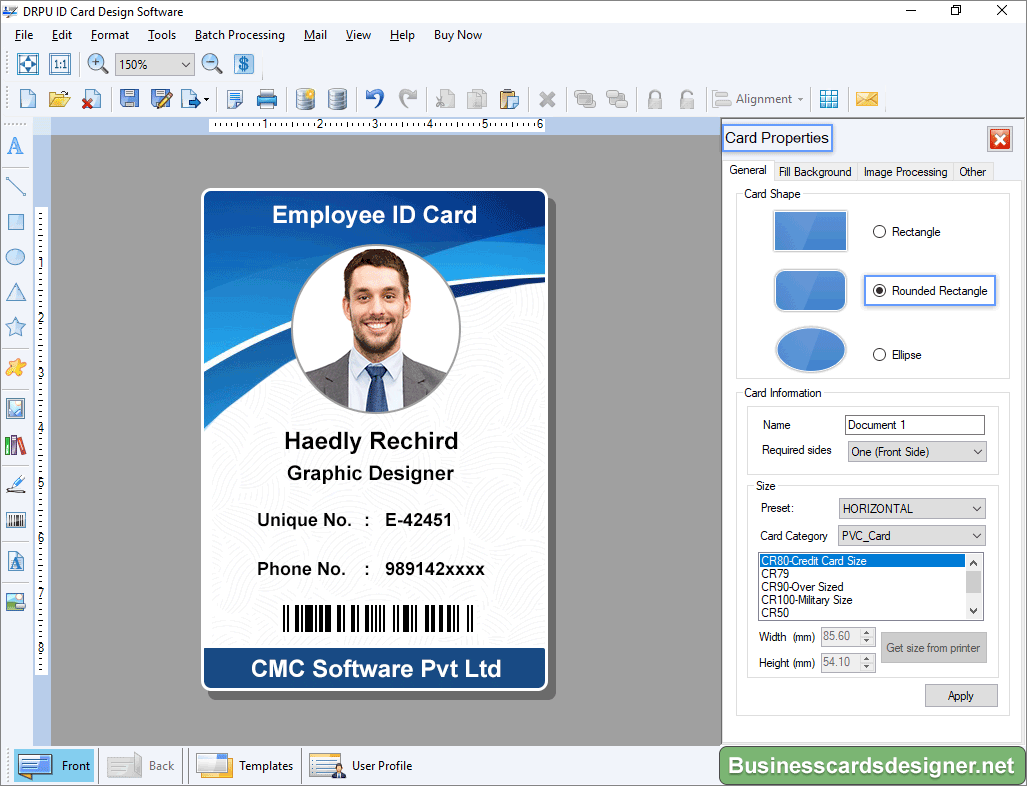Click the Templates button
The height and width of the screenshot is (786, 1027).
[x=245, y=765]
